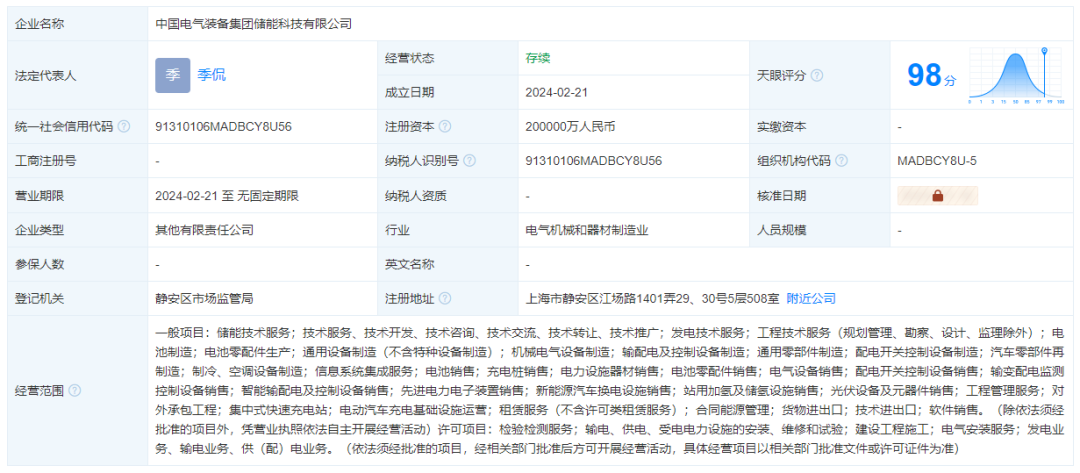The image size is (1080, 473).
Task: Open the help icon beside 经营范围
Action: 74,390
